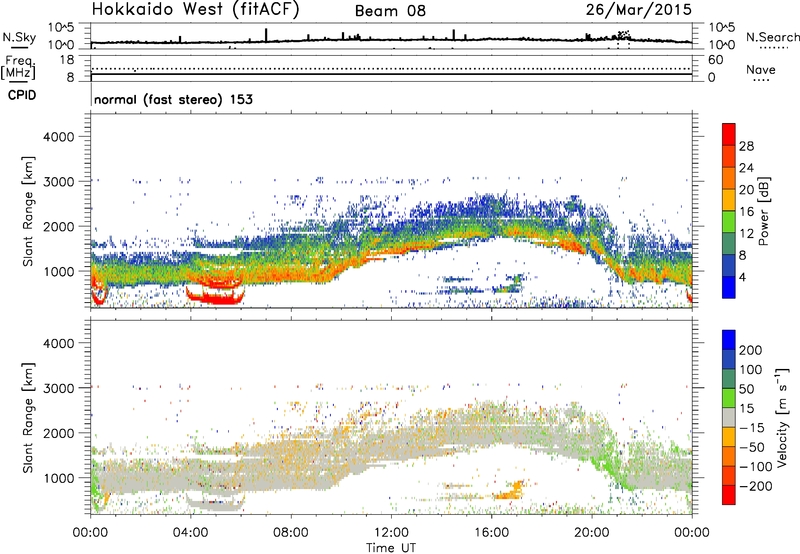Click orange velocity patch near 17:00 in velocity panel
This screenshot has height=554, width=800.
point(510,490)
